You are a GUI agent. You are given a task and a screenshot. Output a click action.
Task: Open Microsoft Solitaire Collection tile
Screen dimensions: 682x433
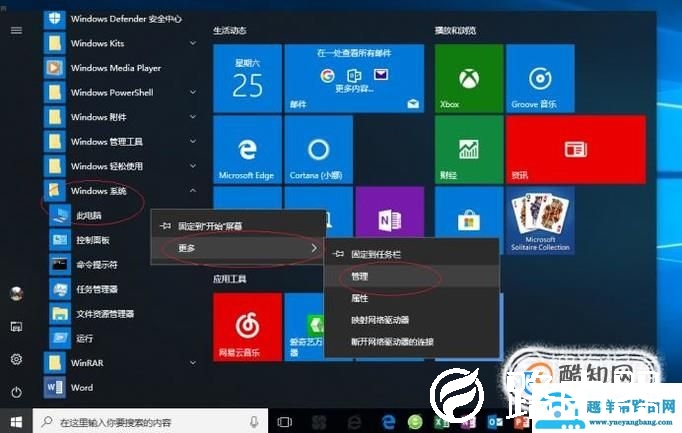click(540, 221)
